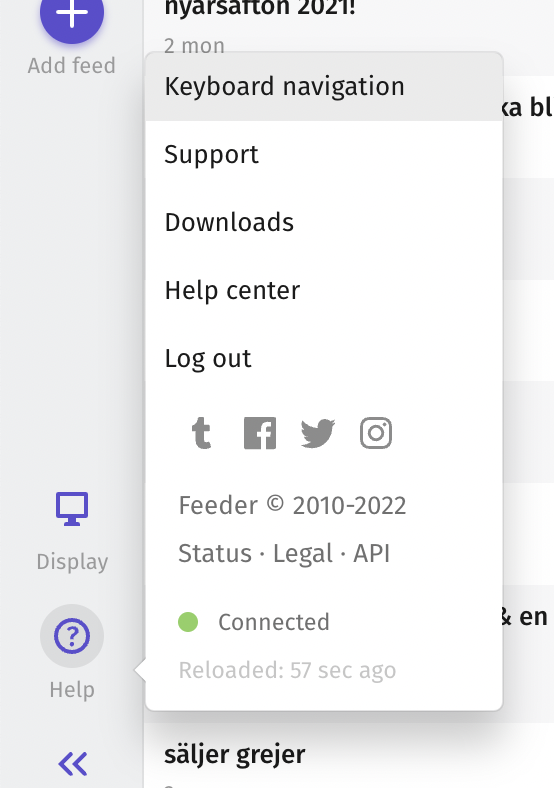554x788 pixels.
Task: Click the purple Add feed plus button
Action: tap(72, 15)
